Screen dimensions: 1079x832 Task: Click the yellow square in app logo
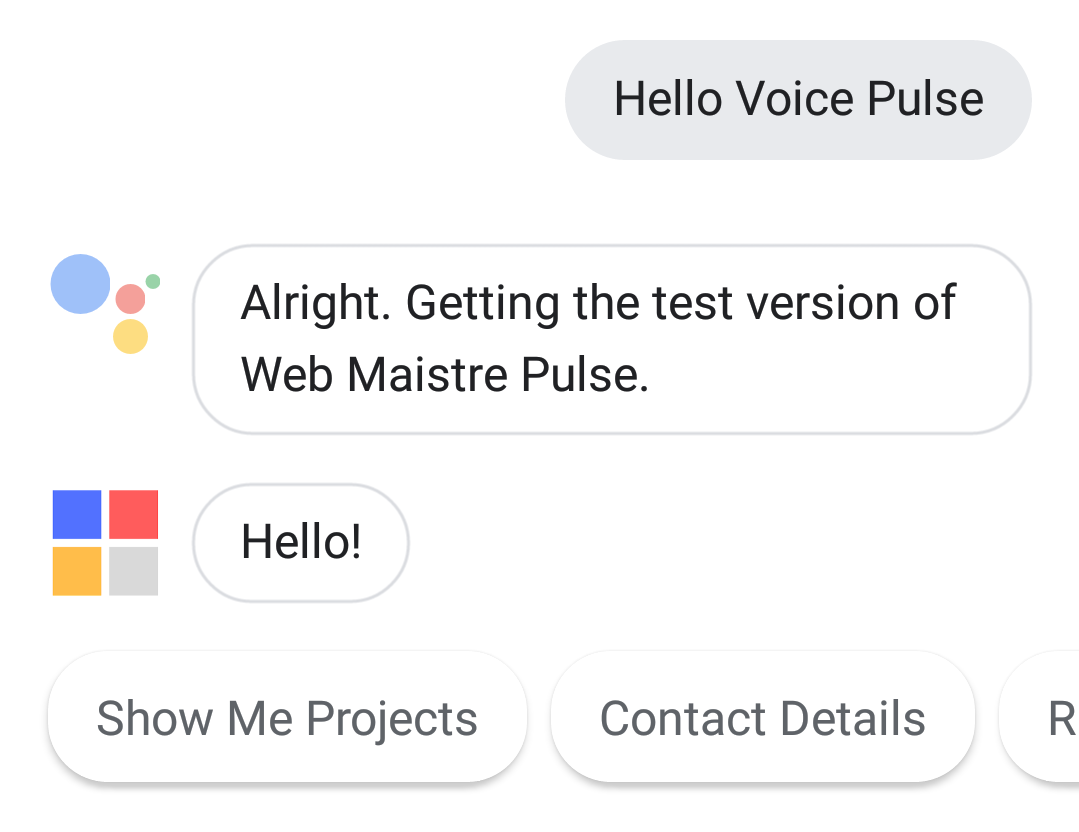click(77, 570)
